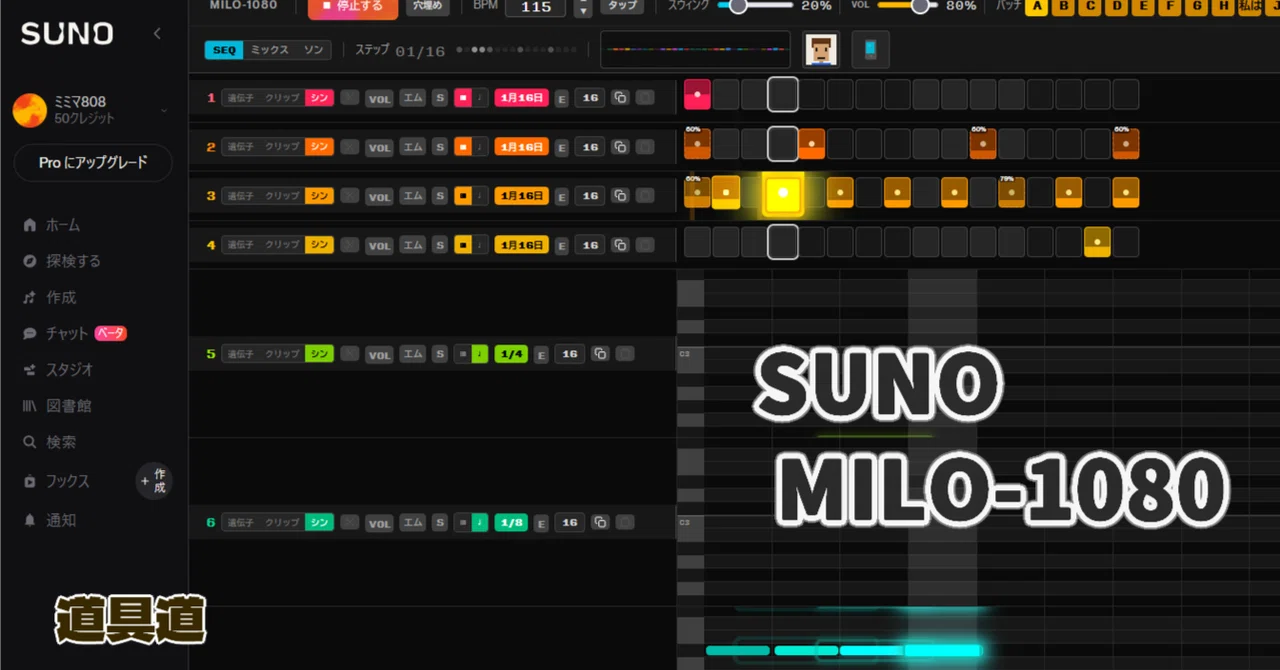Open 通知 notifications in the sidebar
The width and height of the screenshot is (1280, 670).
[x=49, y=520]
